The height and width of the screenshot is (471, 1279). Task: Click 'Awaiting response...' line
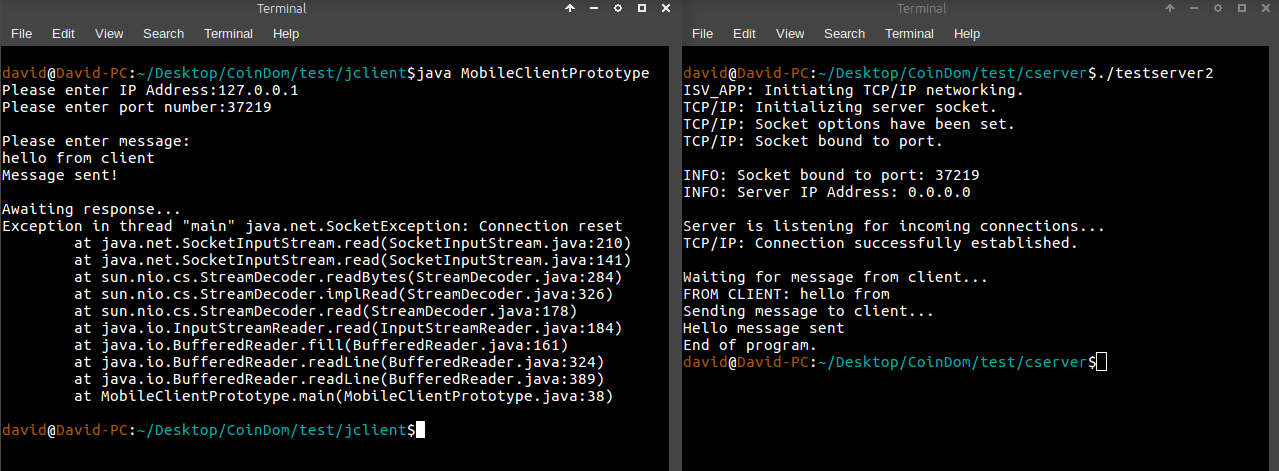click(92, 209)
